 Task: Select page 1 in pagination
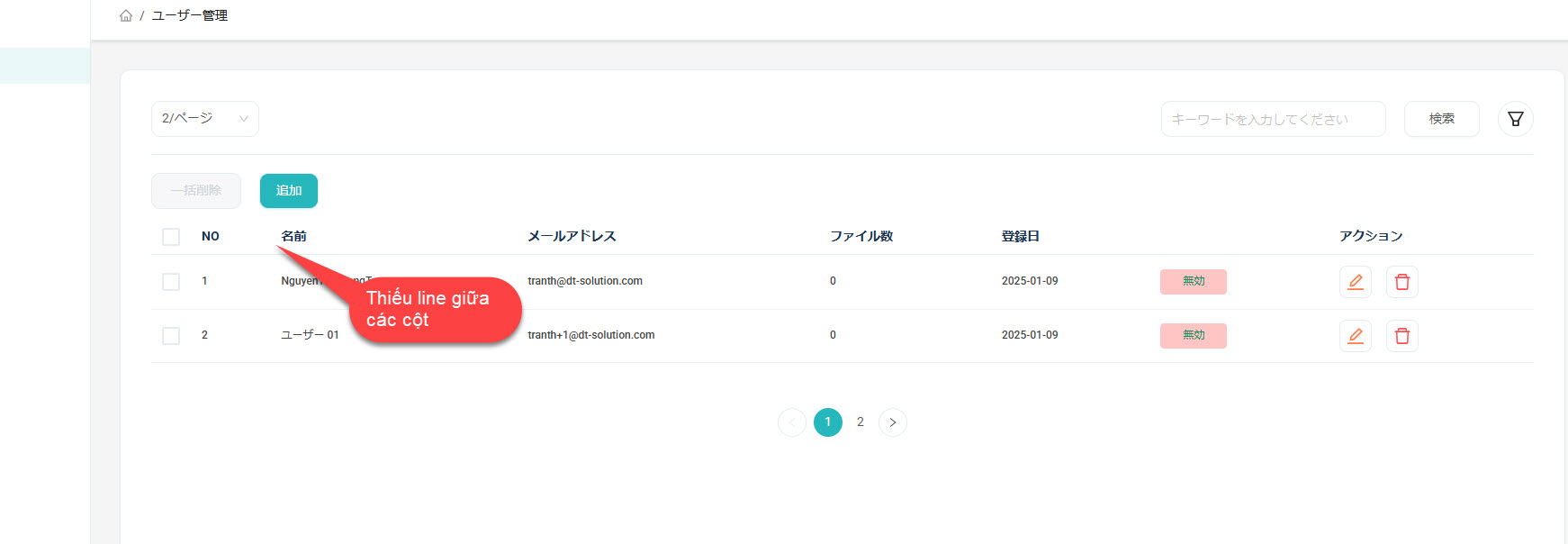click(x=827, y=422)
